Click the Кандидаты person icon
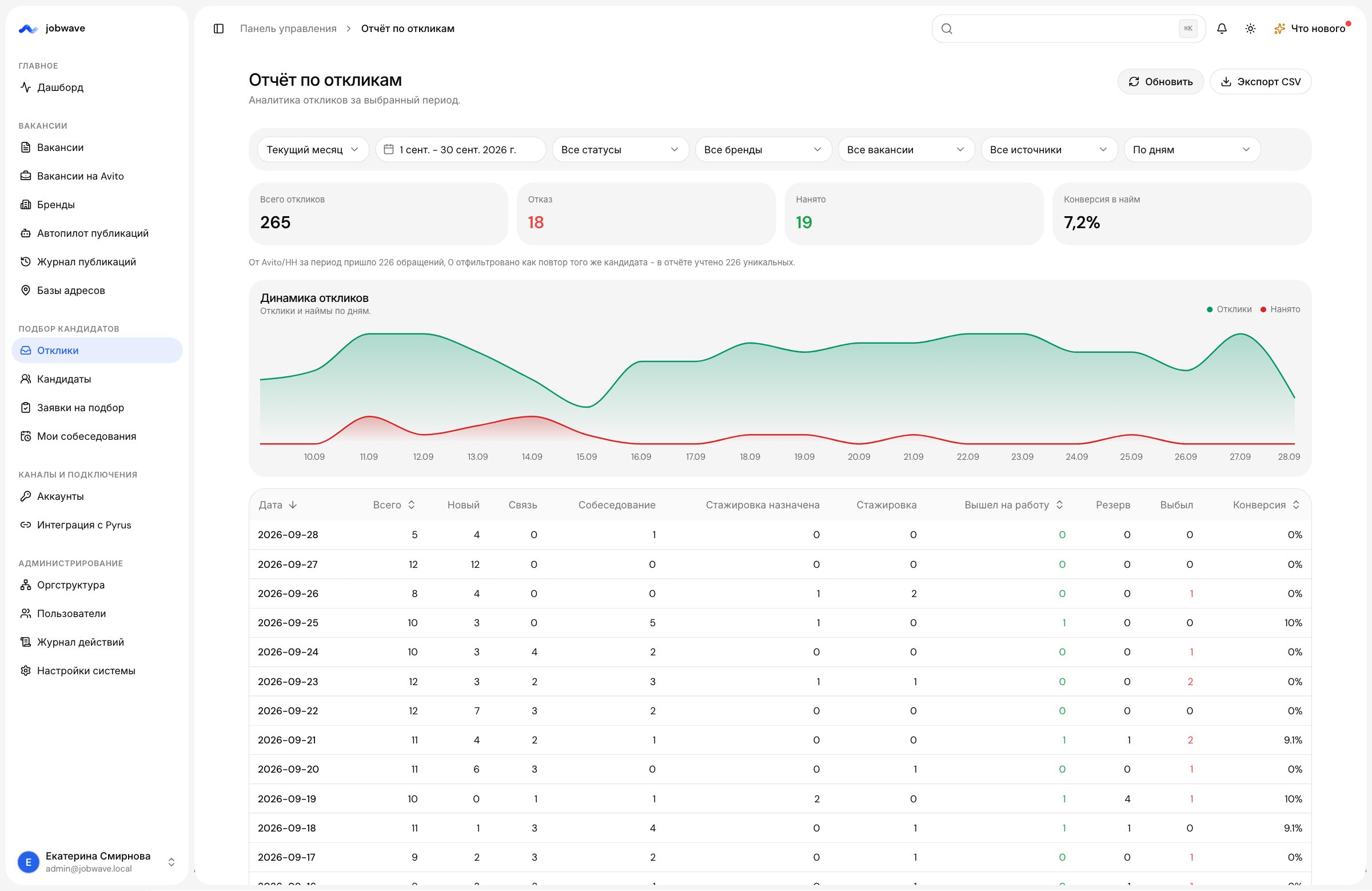Viewport: 1372px width, 891px height. click(x=25, y=379)
